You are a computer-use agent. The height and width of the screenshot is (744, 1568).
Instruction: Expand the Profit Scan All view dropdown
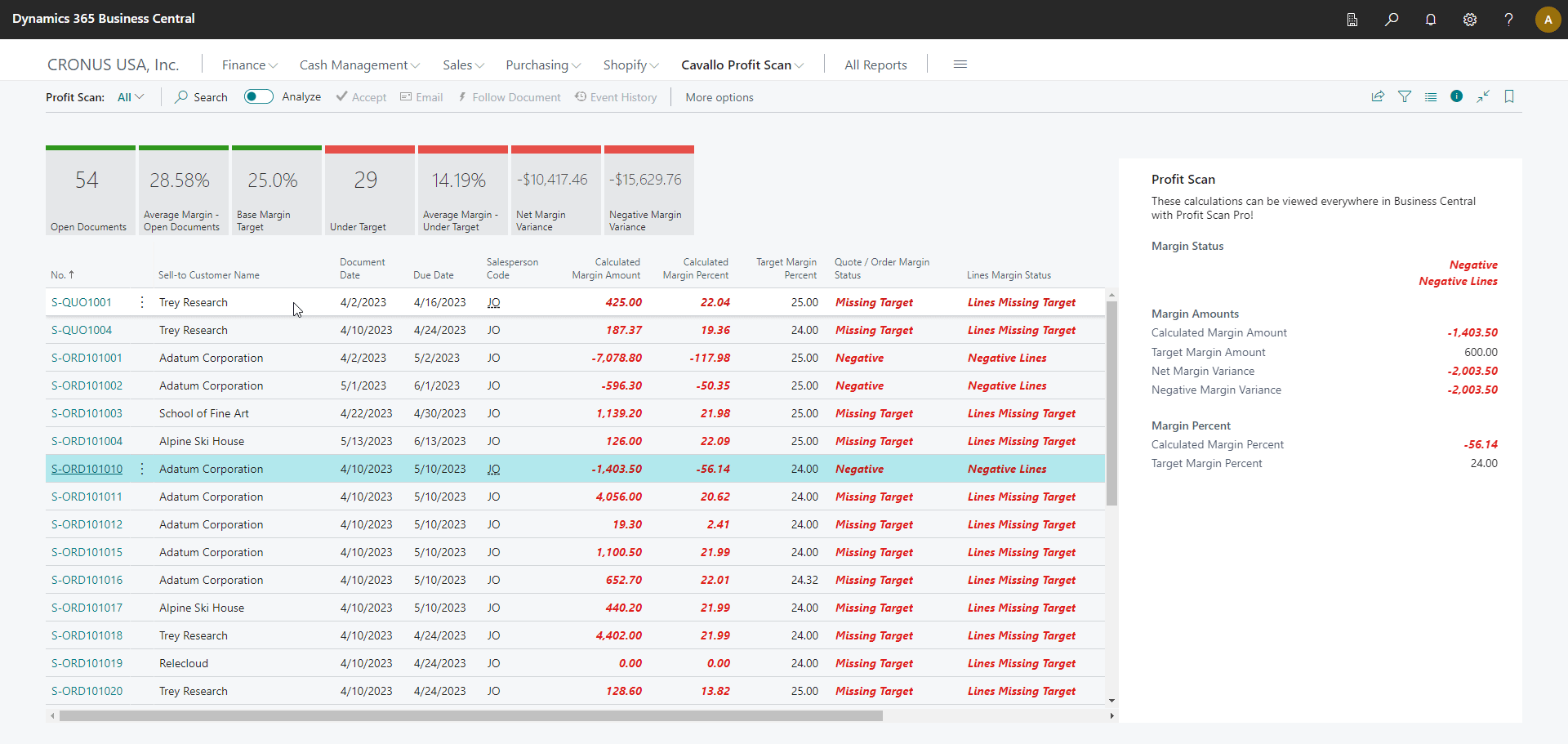click(131, 97)
